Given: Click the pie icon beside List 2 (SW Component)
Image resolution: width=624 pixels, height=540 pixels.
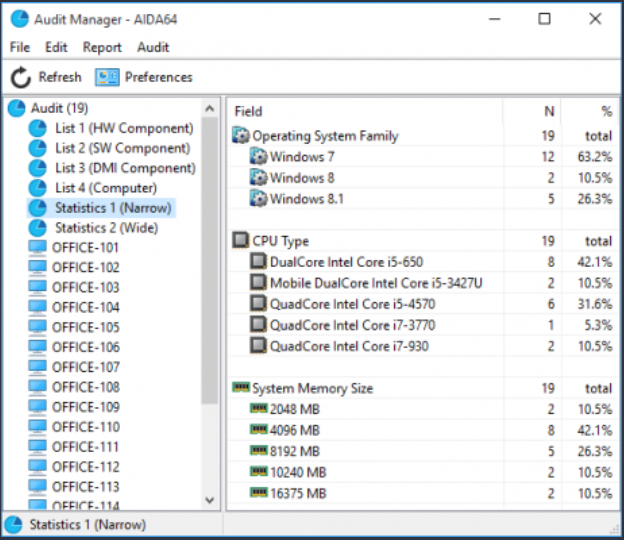Looking at the screenshot, I should coord(37,148).
